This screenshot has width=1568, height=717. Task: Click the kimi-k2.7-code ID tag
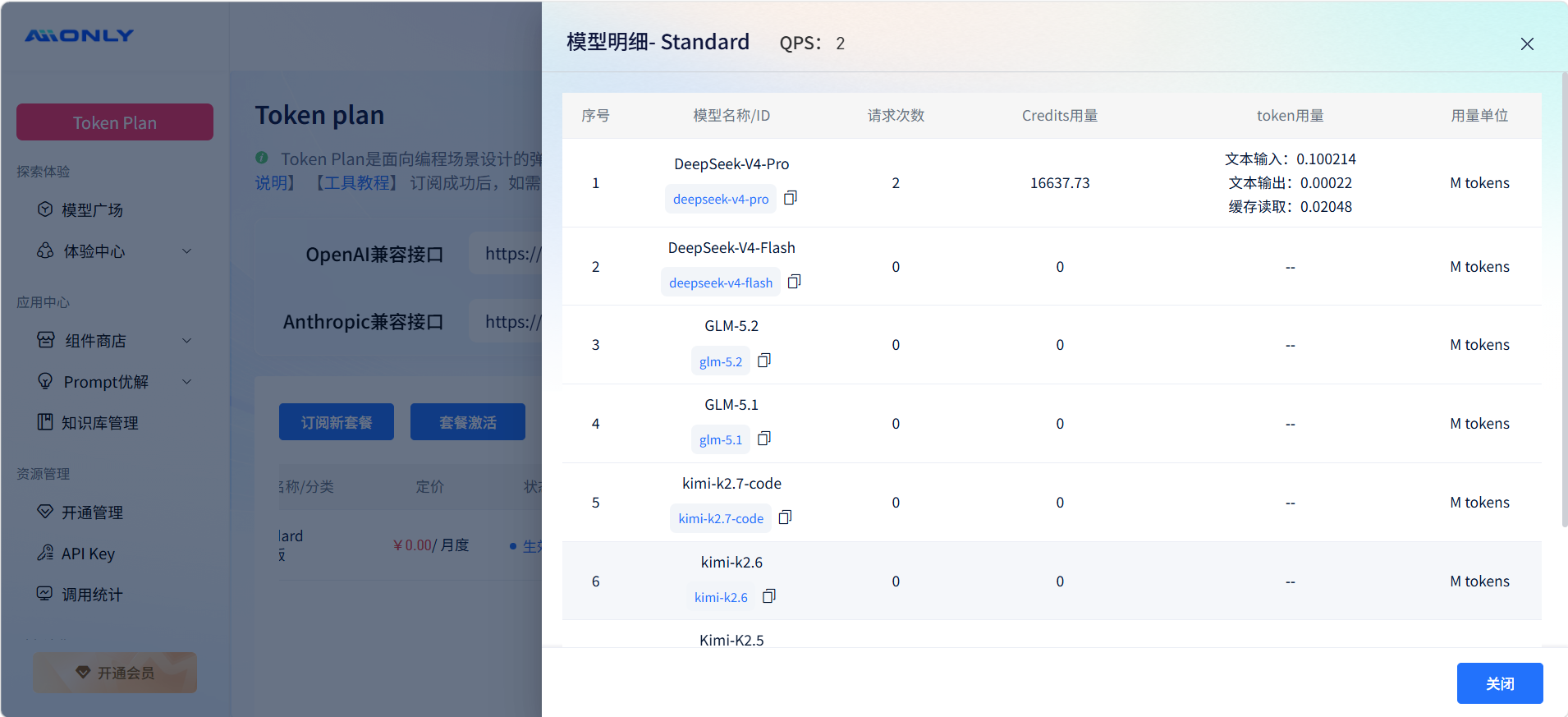(721, 518)
